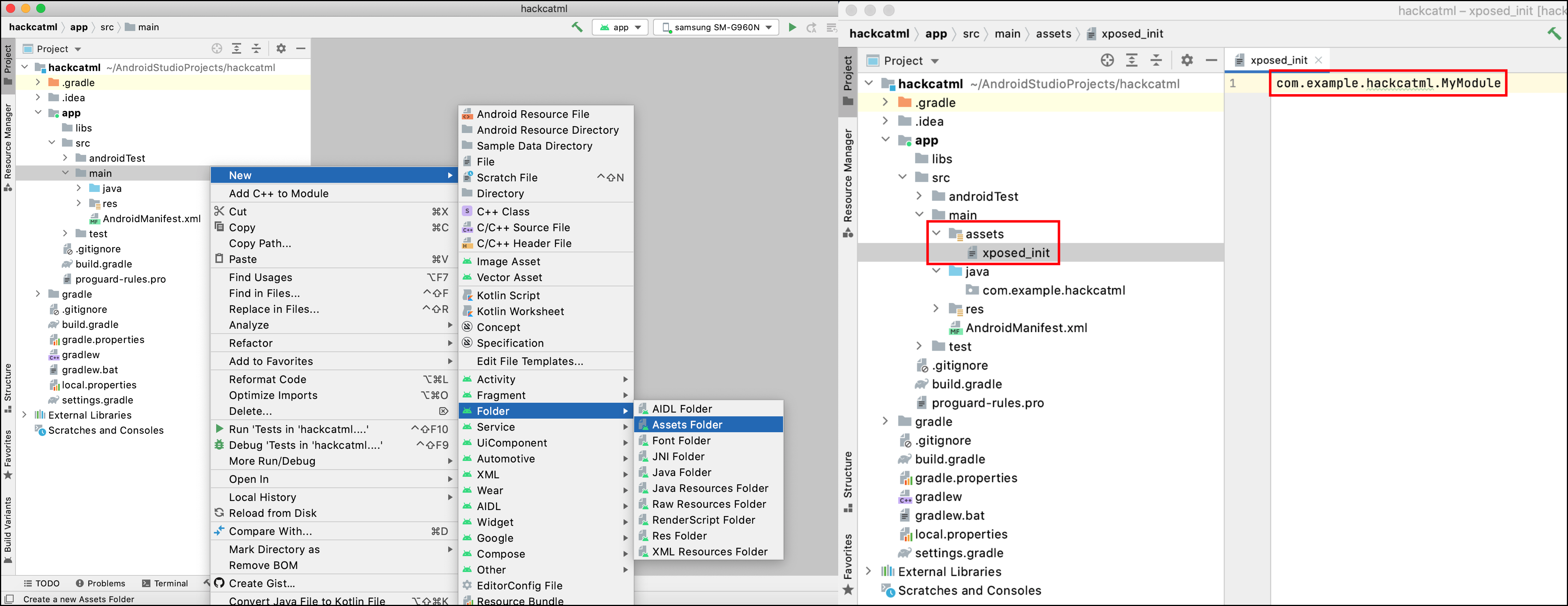The height and width of the screenshot is (606, 1568).
Task: Select Assets Folder in the Folder submenu
Action: pyautogui.click(x=687, y=425)
